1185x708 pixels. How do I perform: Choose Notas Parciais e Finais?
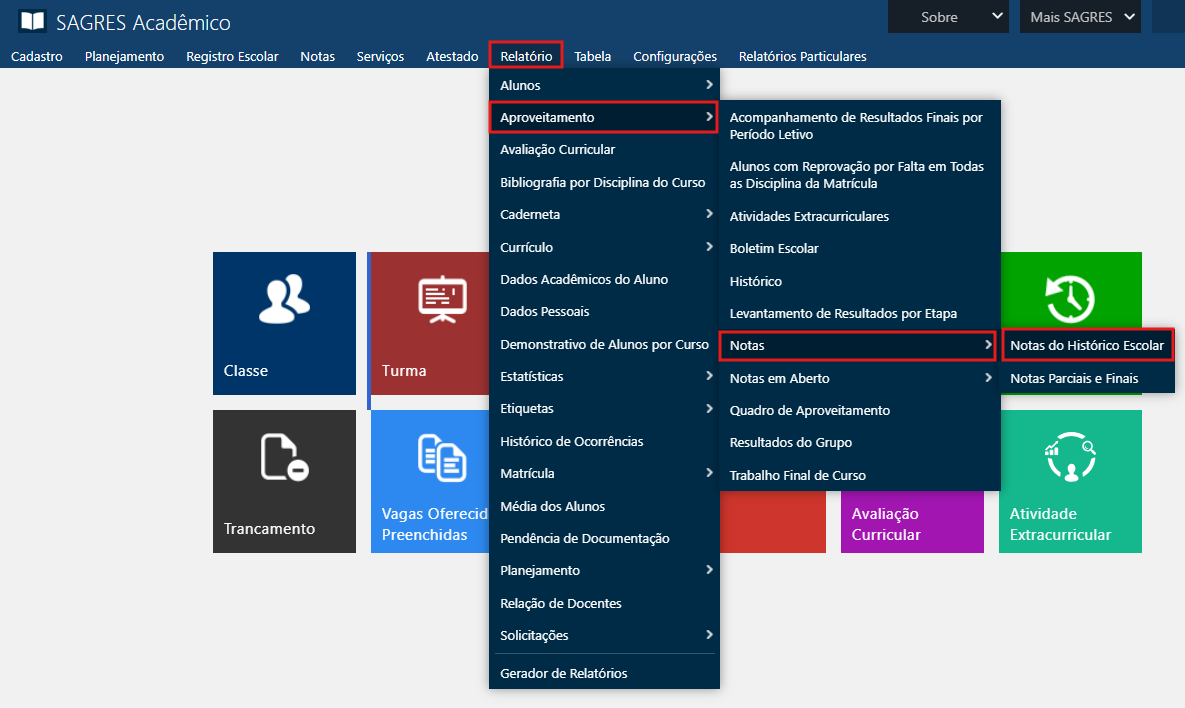point(1074,378)
